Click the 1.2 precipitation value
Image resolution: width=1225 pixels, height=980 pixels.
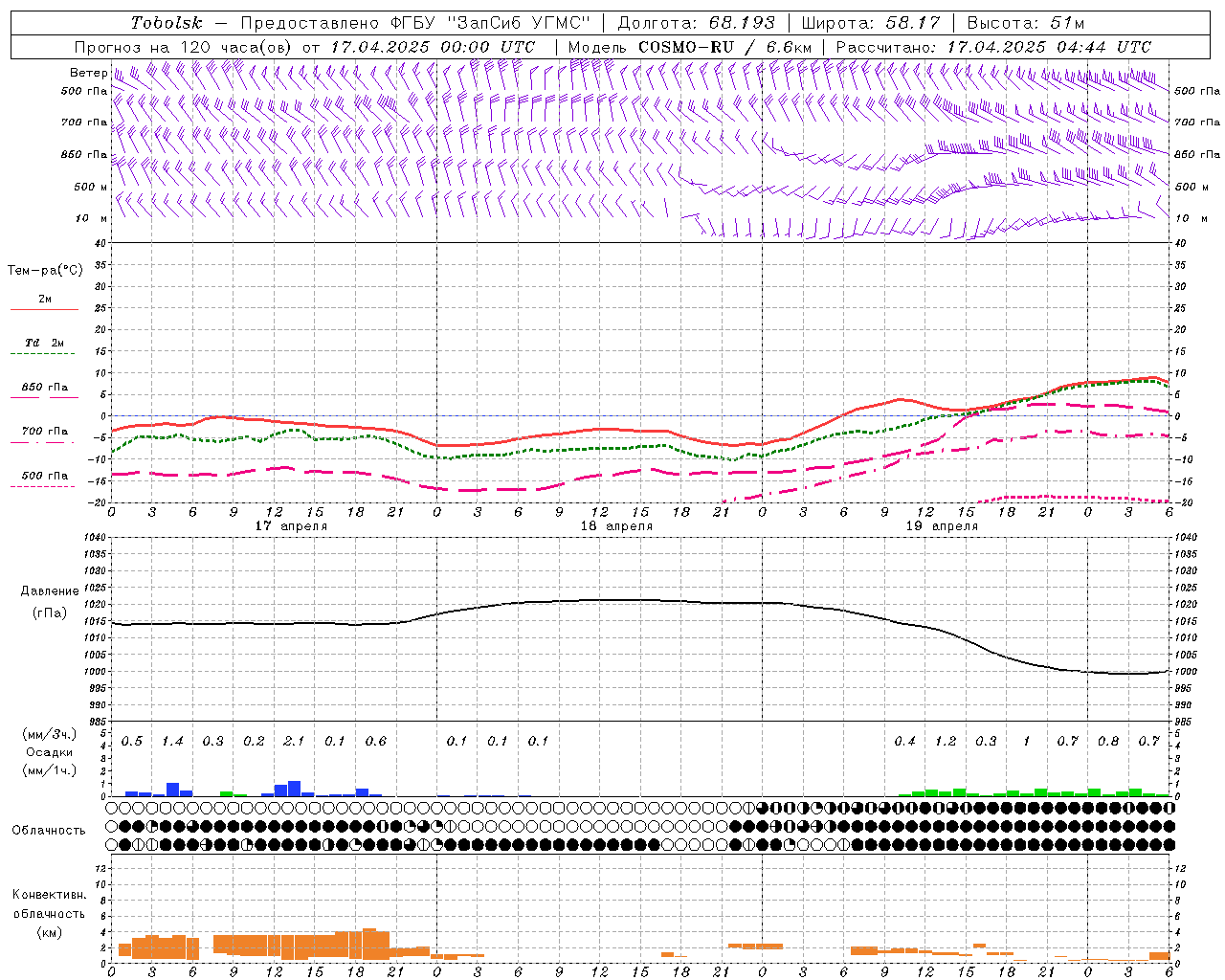[946, 742]
